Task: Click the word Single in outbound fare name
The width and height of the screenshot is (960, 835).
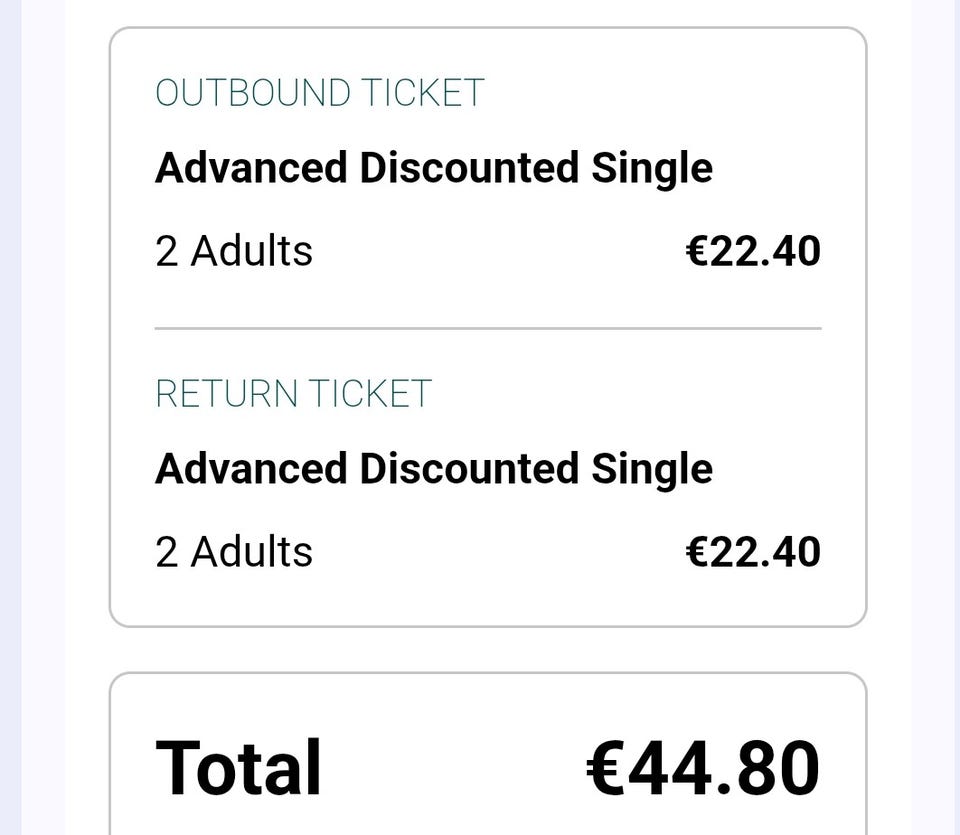Action: tap(651, 168)
